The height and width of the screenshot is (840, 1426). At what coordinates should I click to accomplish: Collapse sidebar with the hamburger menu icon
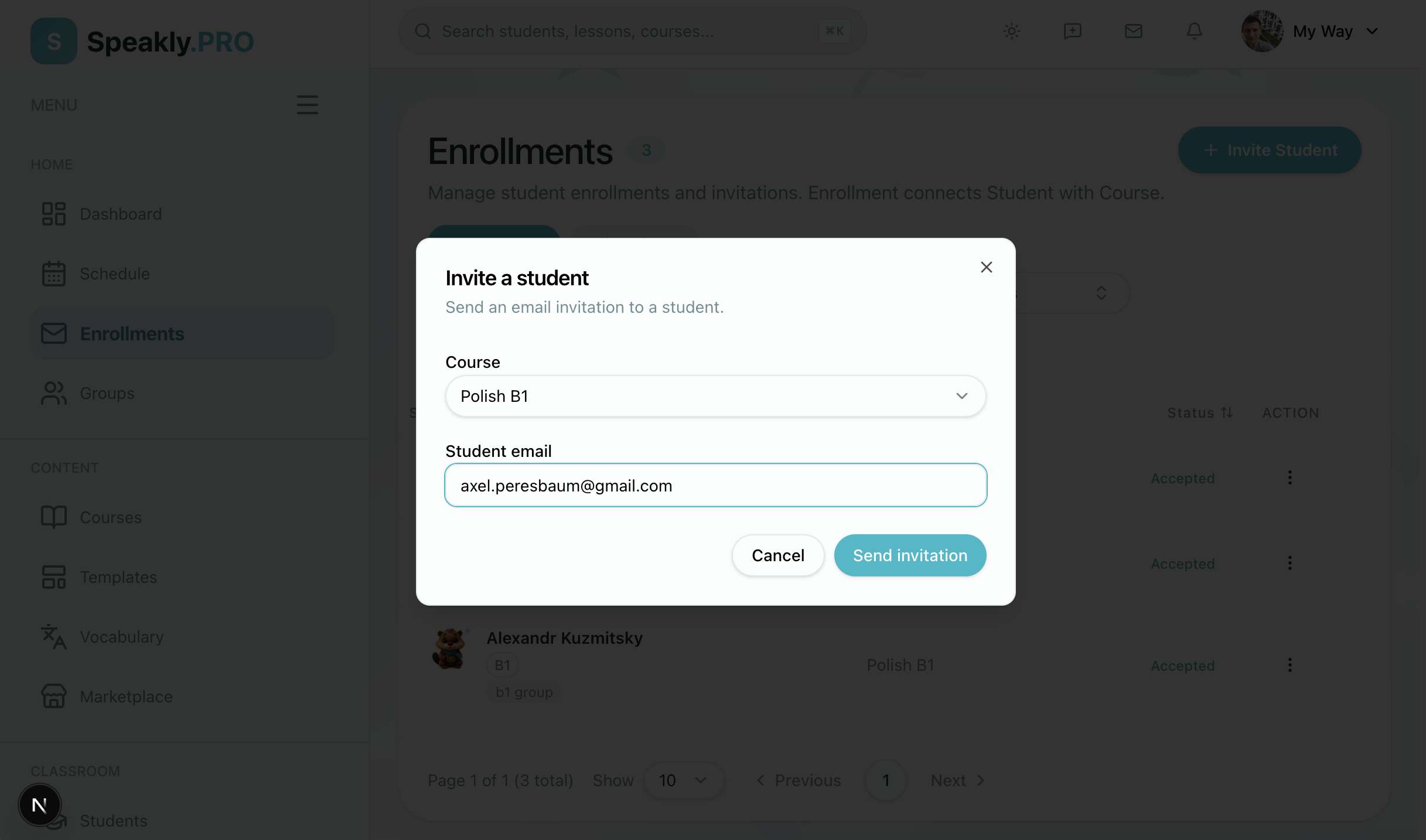pos(307,105)
